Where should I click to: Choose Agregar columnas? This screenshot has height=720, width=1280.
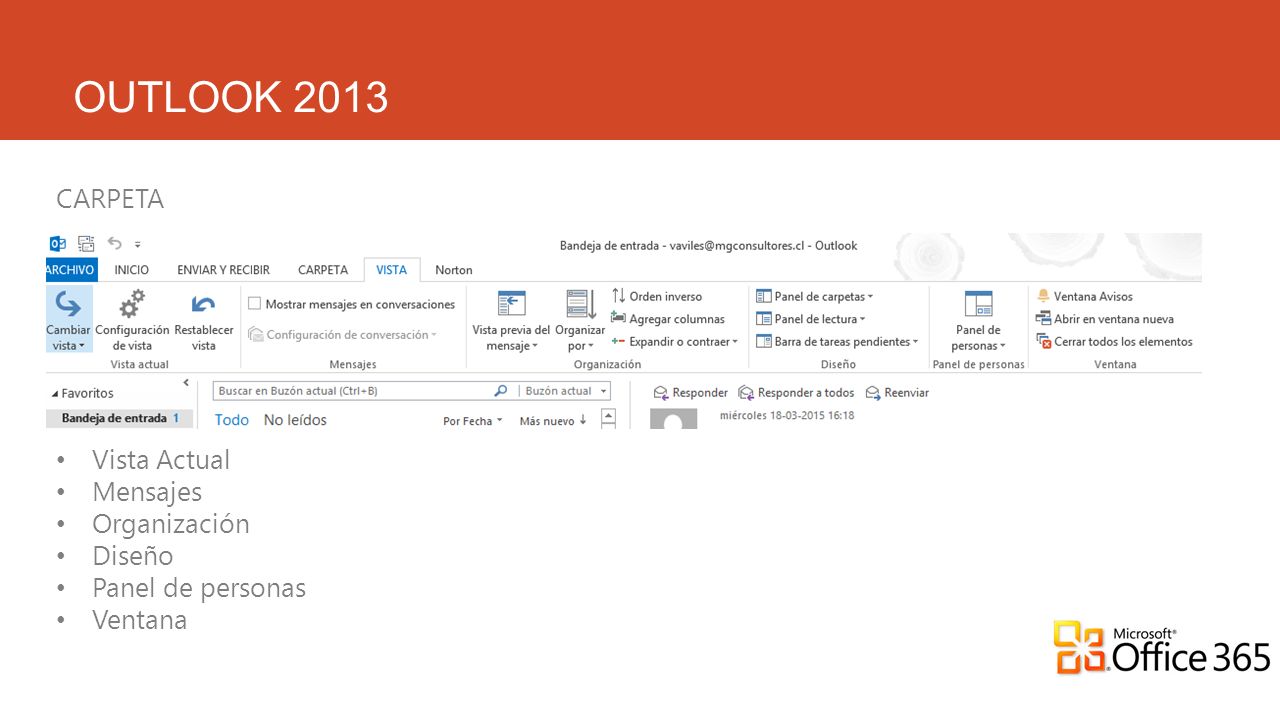point(668,319)
